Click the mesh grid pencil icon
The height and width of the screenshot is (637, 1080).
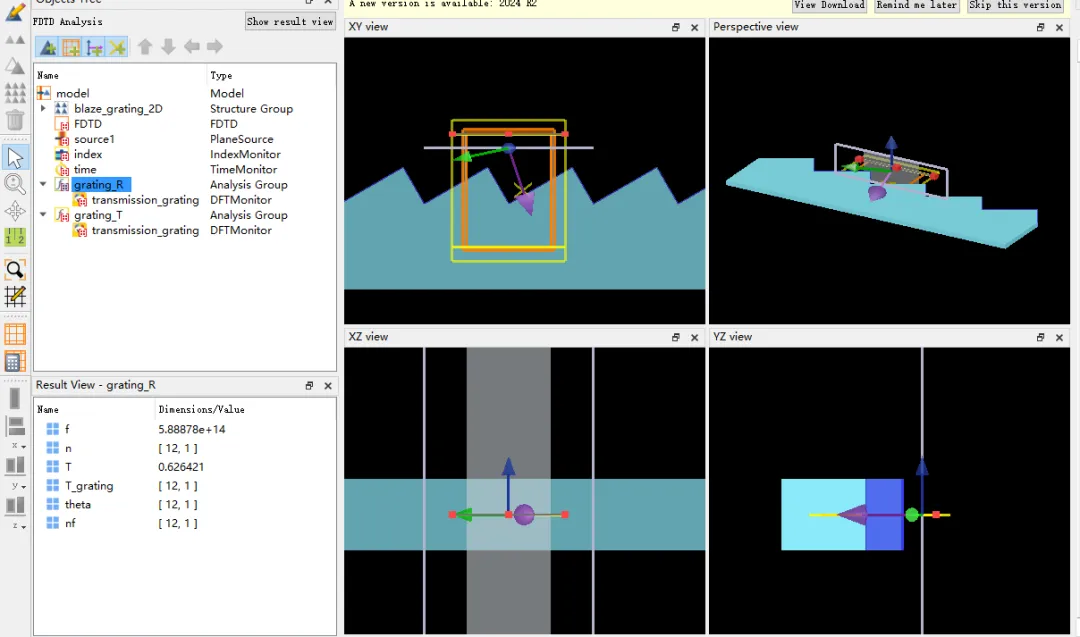click(x=15, y=296)
